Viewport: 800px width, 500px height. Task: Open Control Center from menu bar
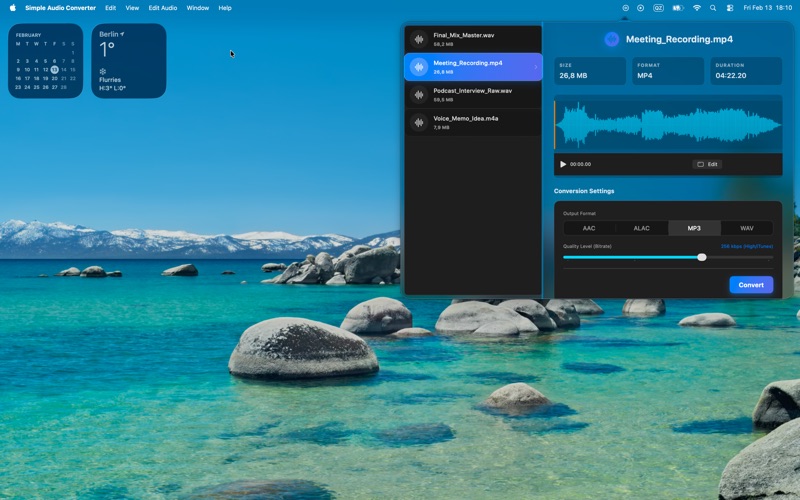click(730, 8)
